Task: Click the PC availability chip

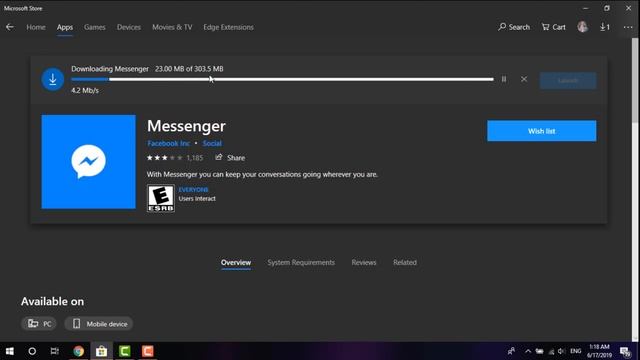Action: [39, 324]
